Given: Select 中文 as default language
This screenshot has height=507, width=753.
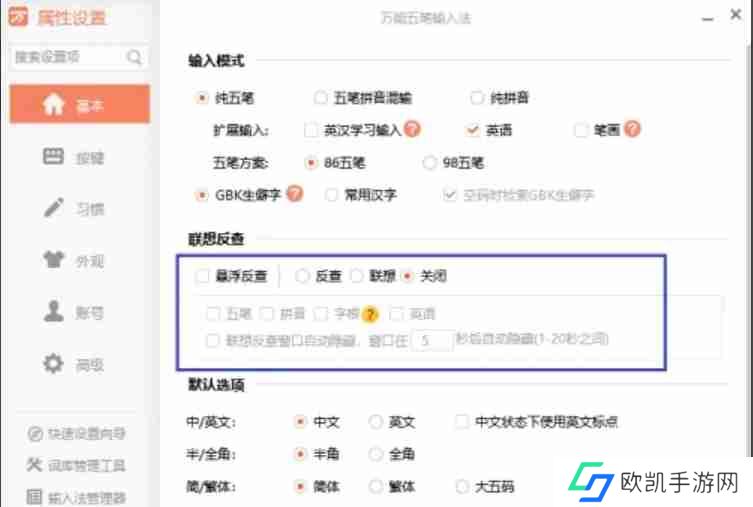Looking at the screenshot, I should point(300,422).
